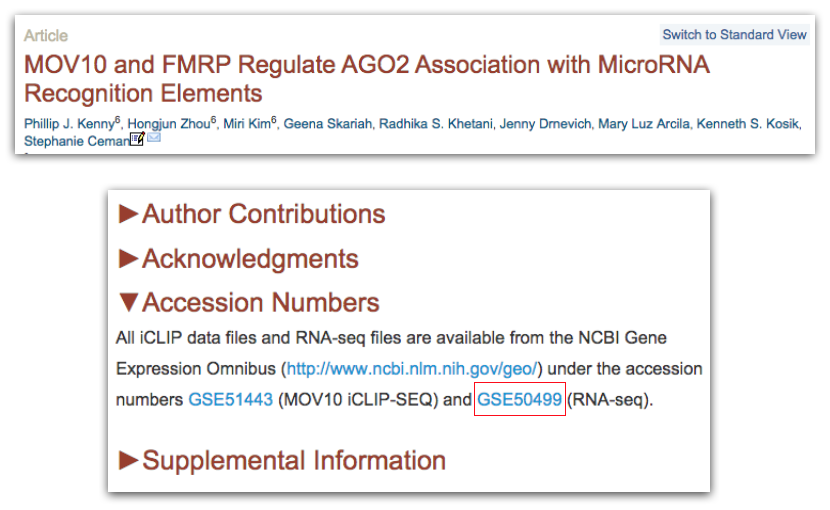Screen dimensions: 830x510
Task: Click the envelope email icon after Stephanie Ceman
Action: pyautogui.click(x=154, y=139)
